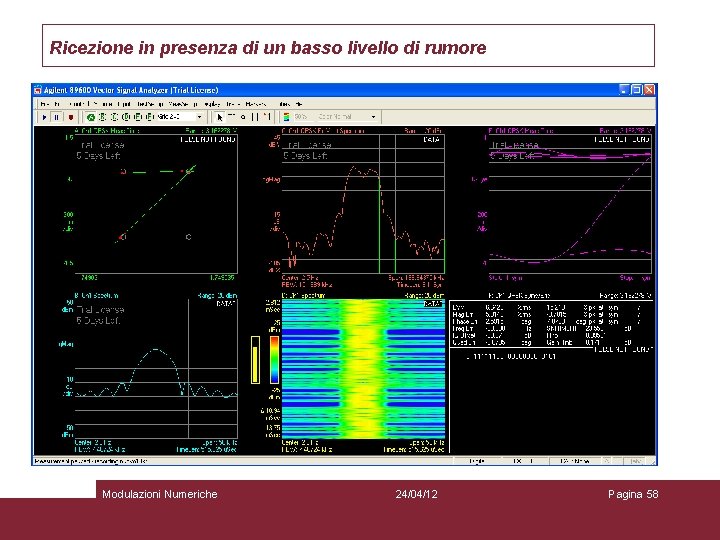Click the yellow level indicator bar
Screen dimensions: 720x540
tap(255, 360)
